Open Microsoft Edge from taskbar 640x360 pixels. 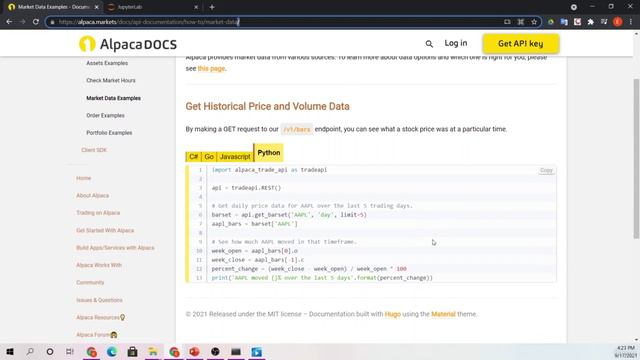(x=112, y=351)
